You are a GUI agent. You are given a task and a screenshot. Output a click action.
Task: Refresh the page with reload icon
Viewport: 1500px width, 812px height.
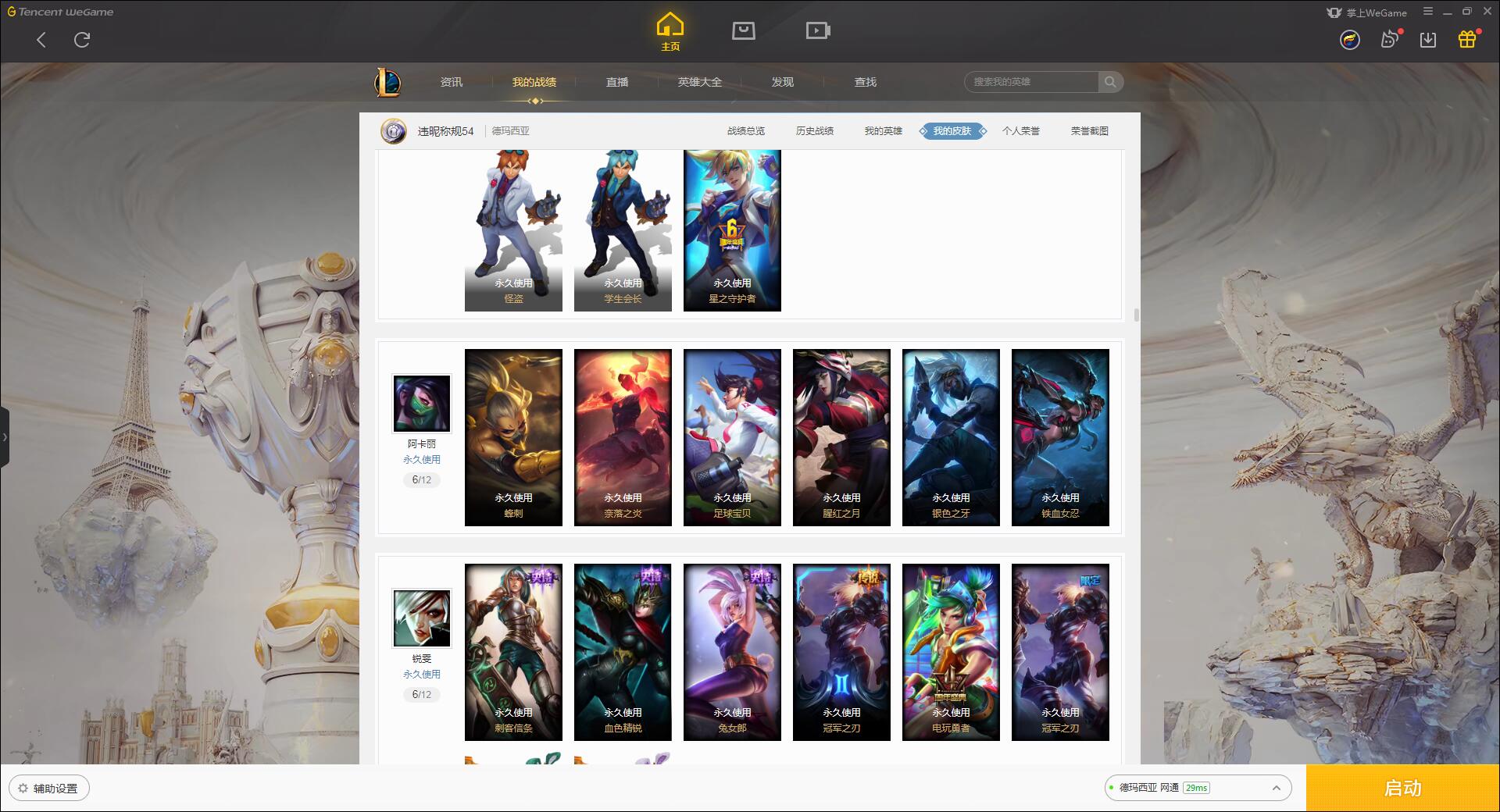click(x=82, y=40)
